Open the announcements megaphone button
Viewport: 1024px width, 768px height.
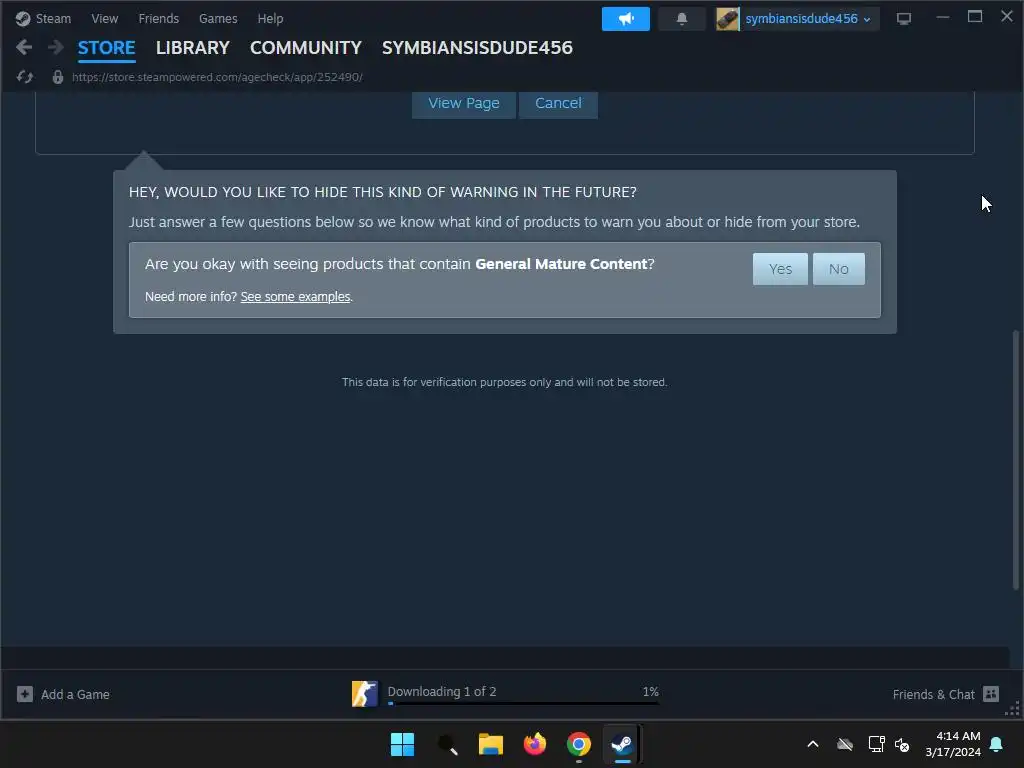pyautogui.click(x=626, y=19)
